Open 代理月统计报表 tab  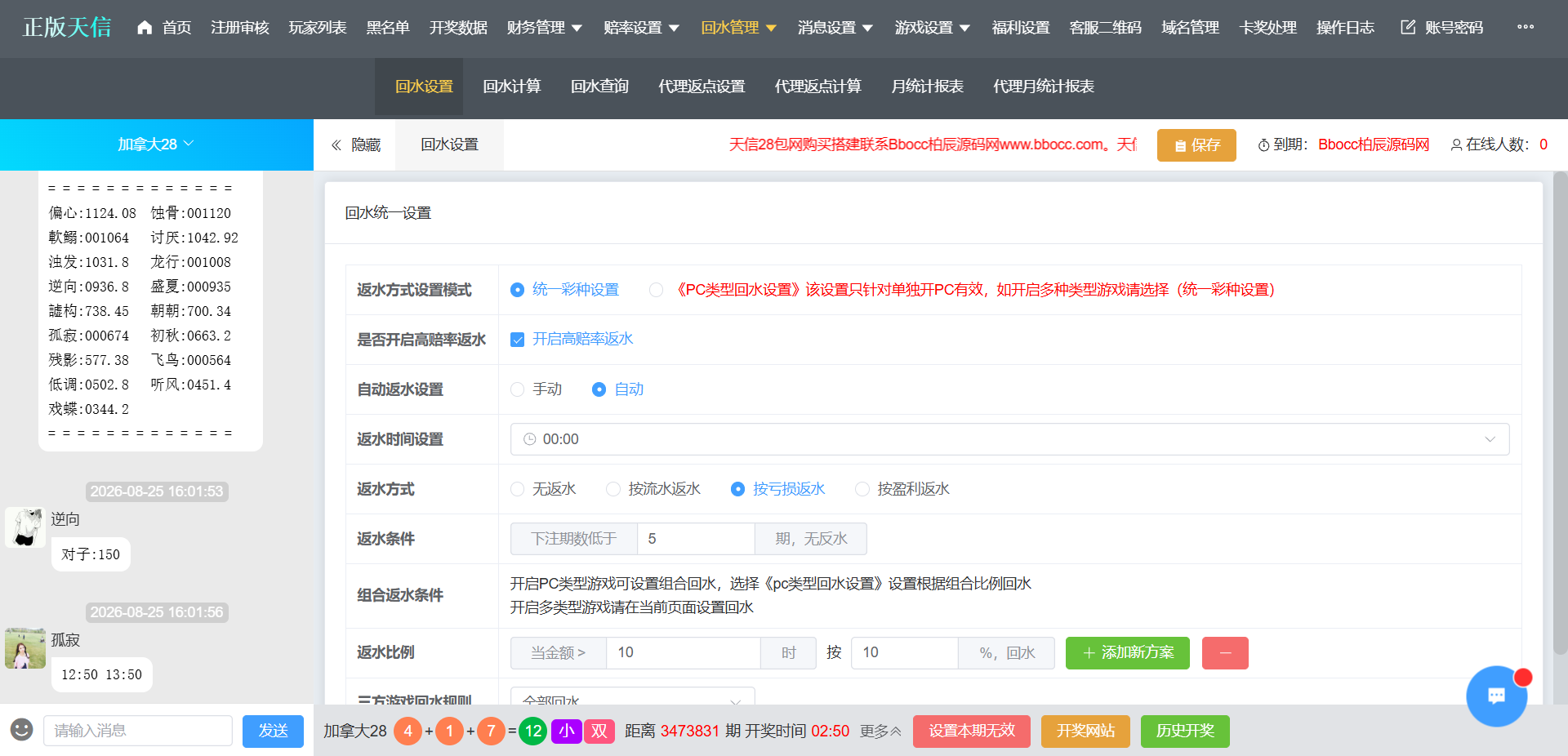coord(1044,87)
